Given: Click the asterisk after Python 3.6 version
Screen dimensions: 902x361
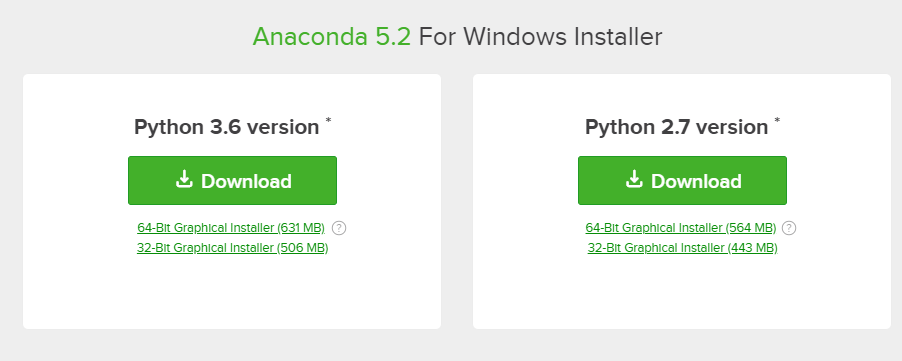Looking at the screenshot, I should point(328,120).
